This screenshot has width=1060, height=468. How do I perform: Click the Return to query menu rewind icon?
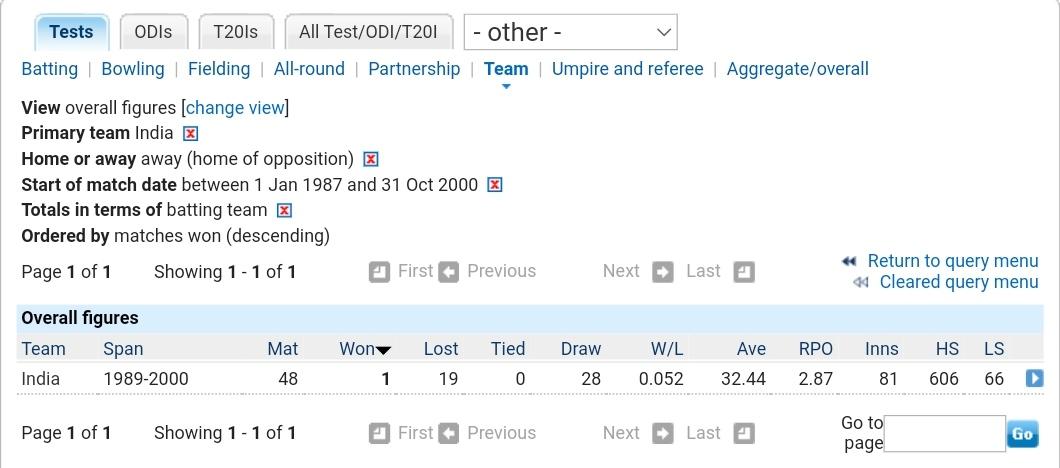(x=849, y=261)
